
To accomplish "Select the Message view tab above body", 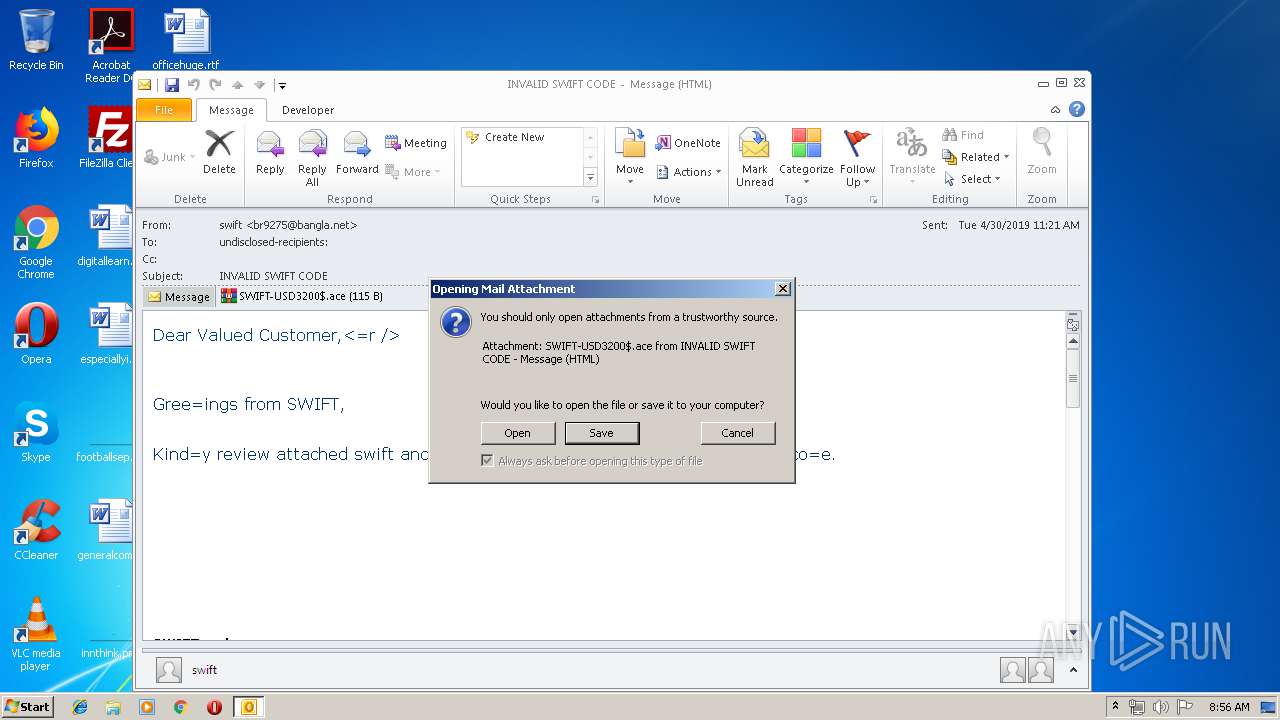I will pyautogui.click(x=178, y=297).
